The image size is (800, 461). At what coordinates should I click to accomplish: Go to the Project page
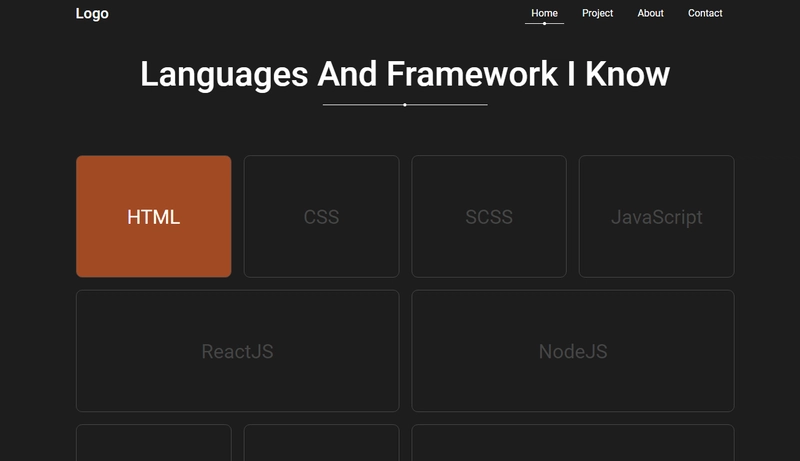click(597, 13)
